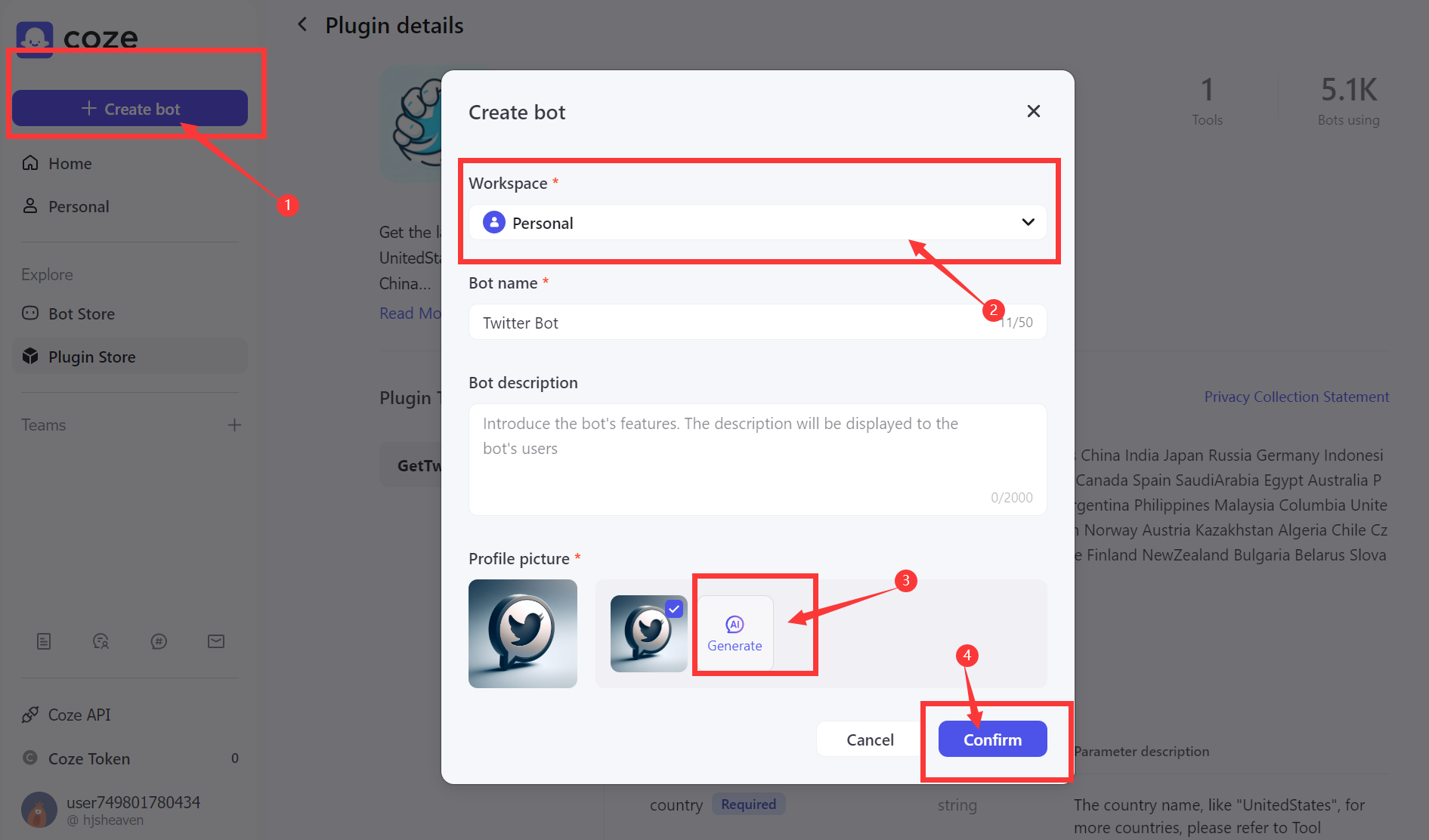
Task: Open the hashtag chat icon in sidebar
Action: [x=159, y=641]
